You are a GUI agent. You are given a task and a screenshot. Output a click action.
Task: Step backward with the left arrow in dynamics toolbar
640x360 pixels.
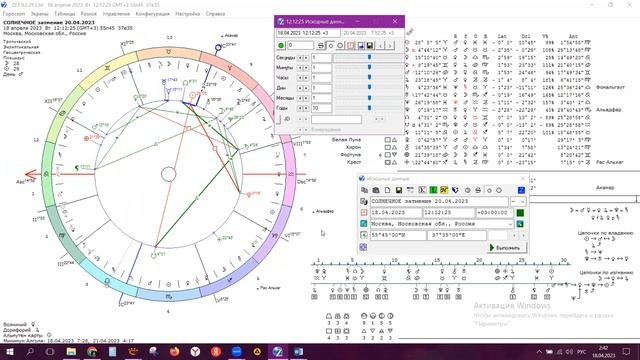380,45
